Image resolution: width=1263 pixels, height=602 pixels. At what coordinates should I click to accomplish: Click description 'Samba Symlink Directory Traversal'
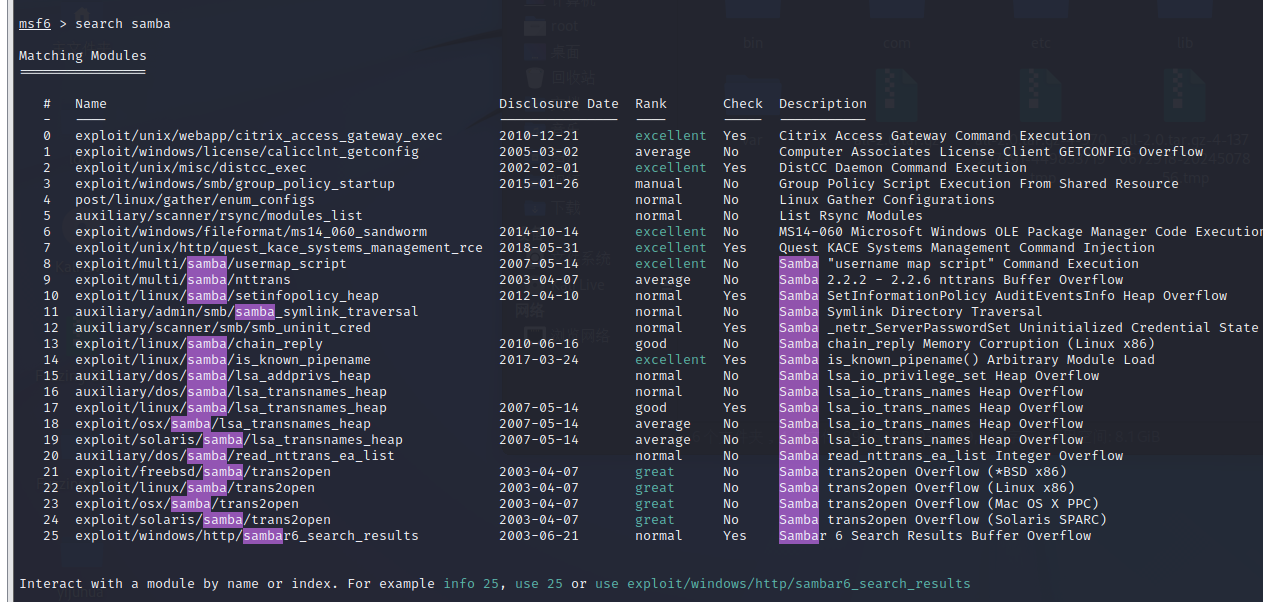coord(911,311)
